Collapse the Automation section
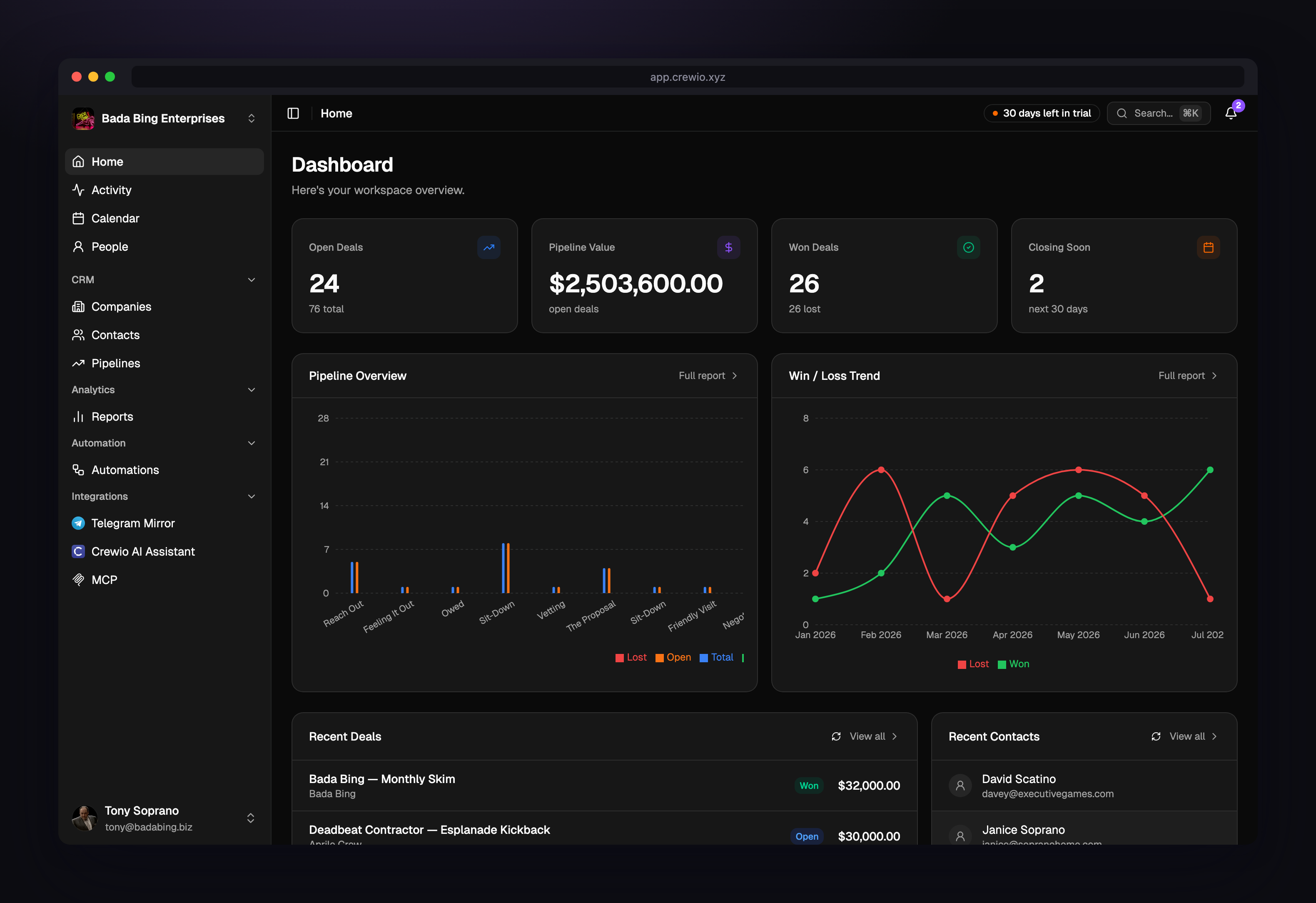This screenshot has width=1316, height=903. 252,443
